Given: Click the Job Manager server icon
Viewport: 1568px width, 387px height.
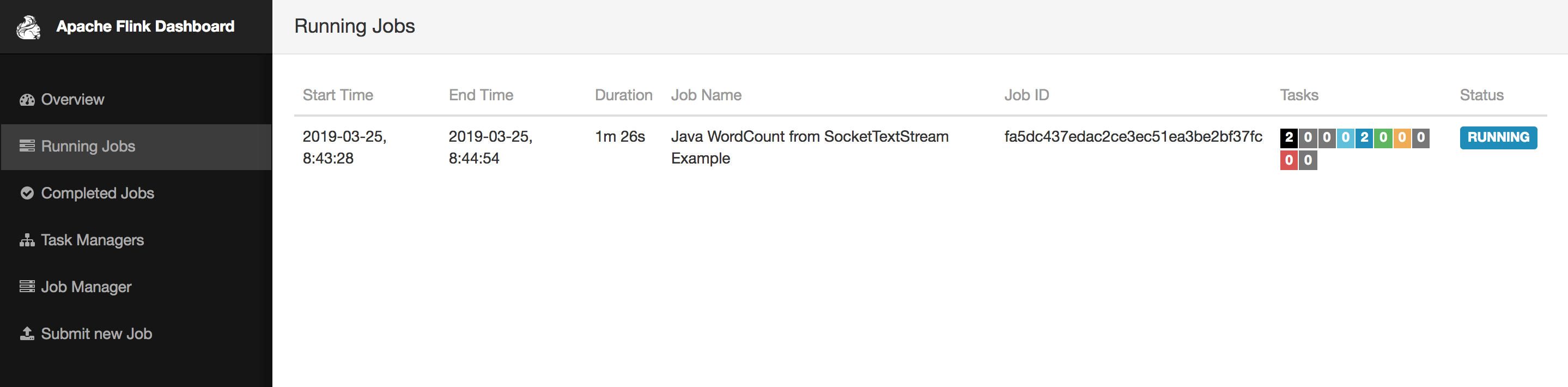Looking at the screenshot, I should click(27, 287).
